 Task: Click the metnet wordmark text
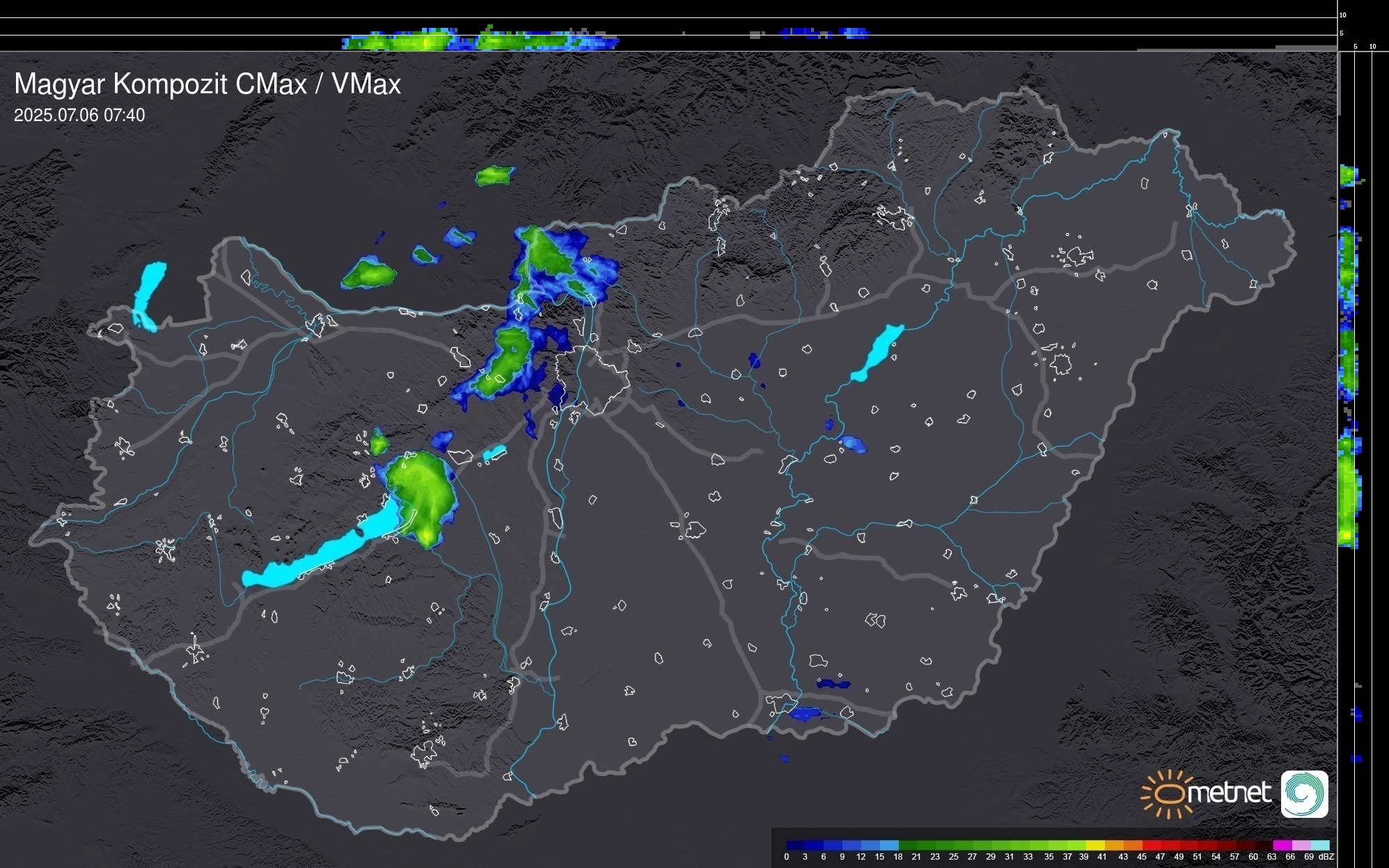[x=1229, y=793]
